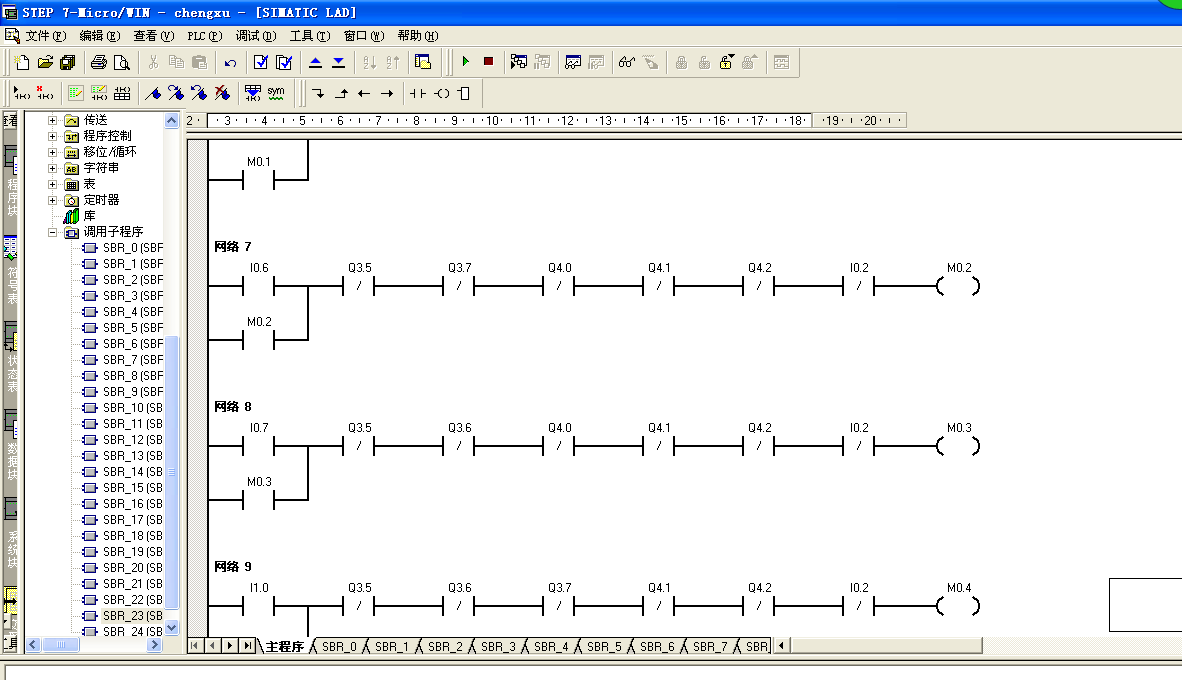Draw a line up in ladder
Screen dimensions: 1182x680
click(341, 93)
